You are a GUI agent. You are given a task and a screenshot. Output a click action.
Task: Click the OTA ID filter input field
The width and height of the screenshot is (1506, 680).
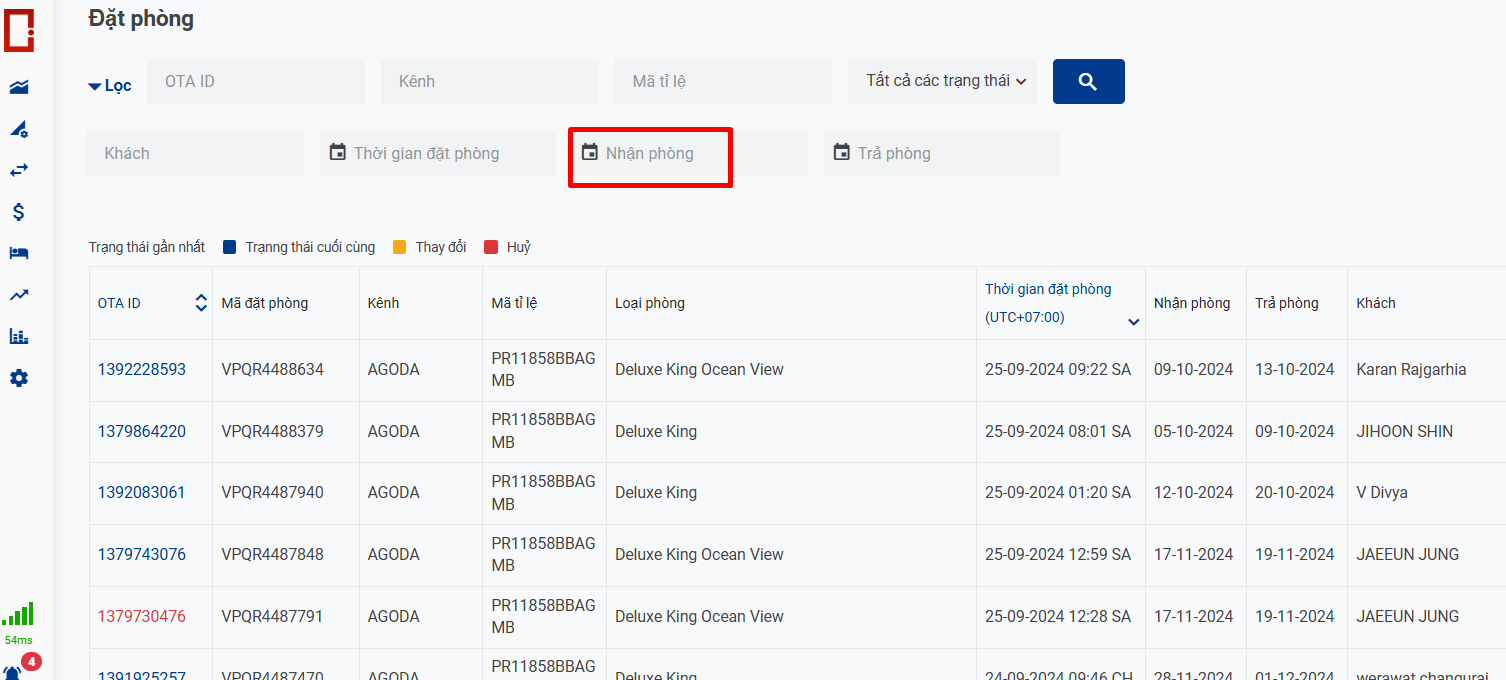coord(256,82)
